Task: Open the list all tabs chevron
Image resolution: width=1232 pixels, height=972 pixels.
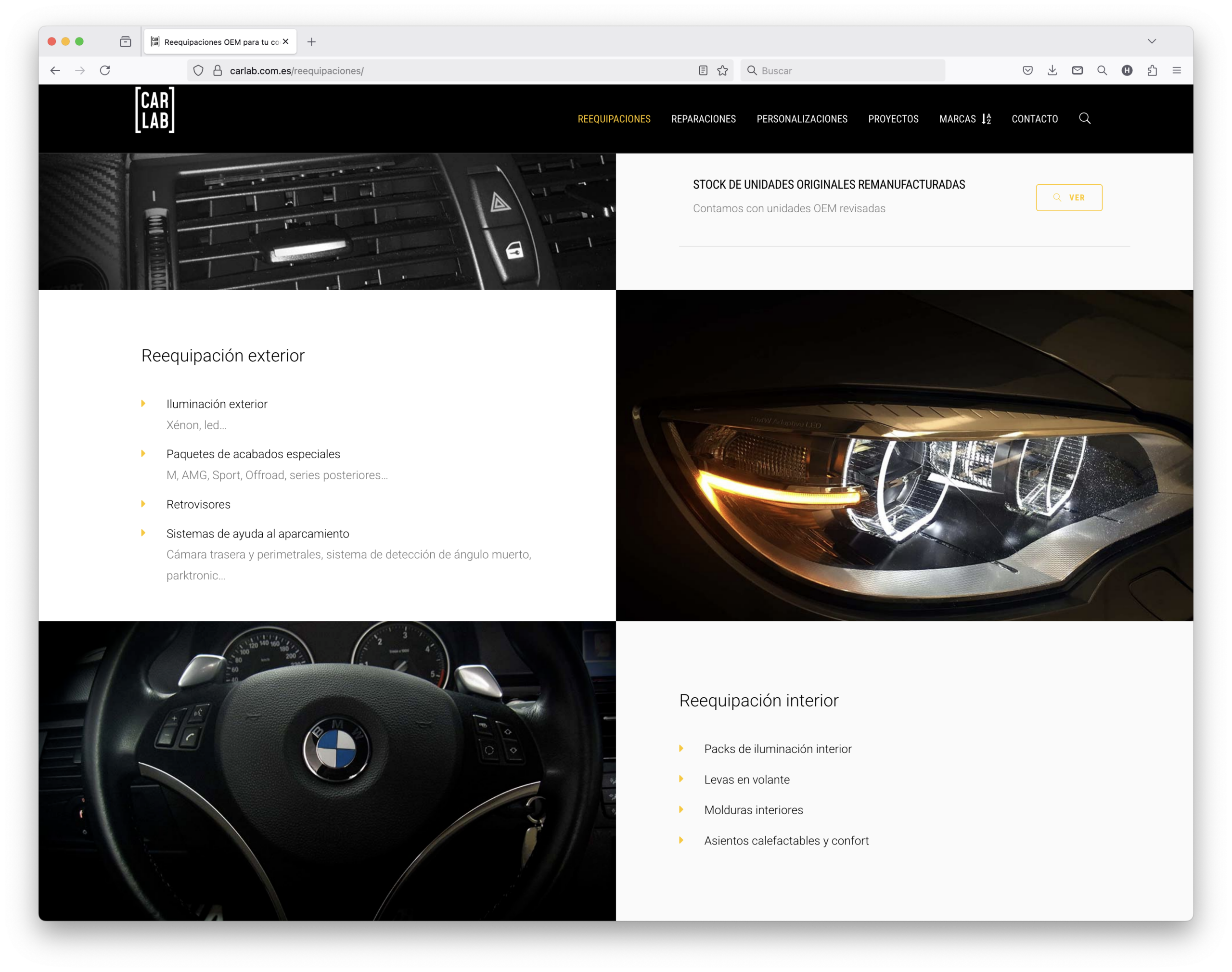Action: point(1152,41)
